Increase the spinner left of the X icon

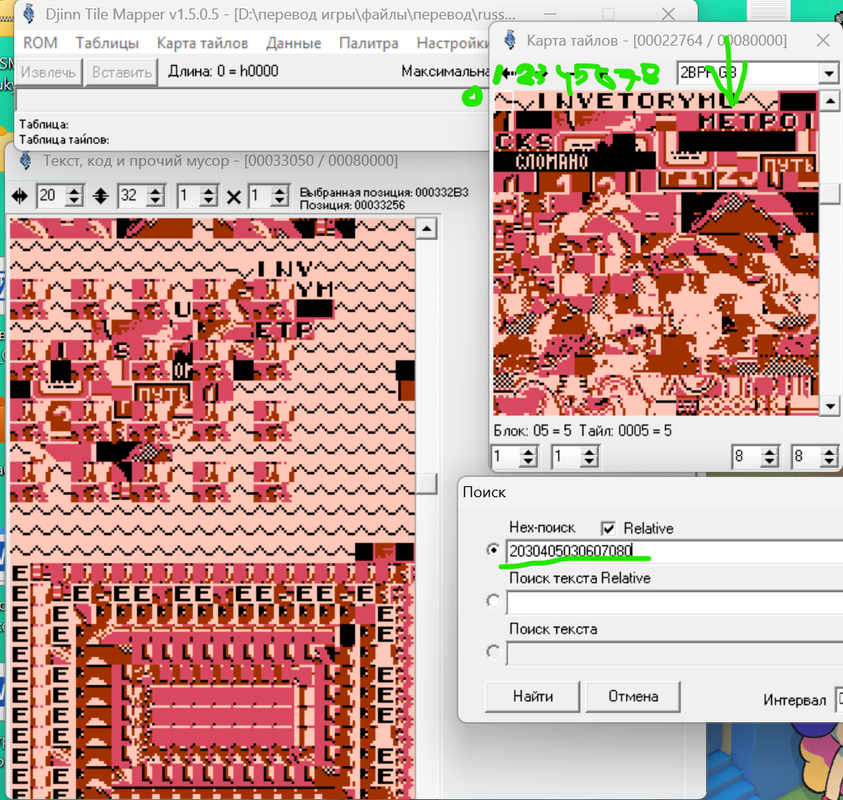coord(209,191)
